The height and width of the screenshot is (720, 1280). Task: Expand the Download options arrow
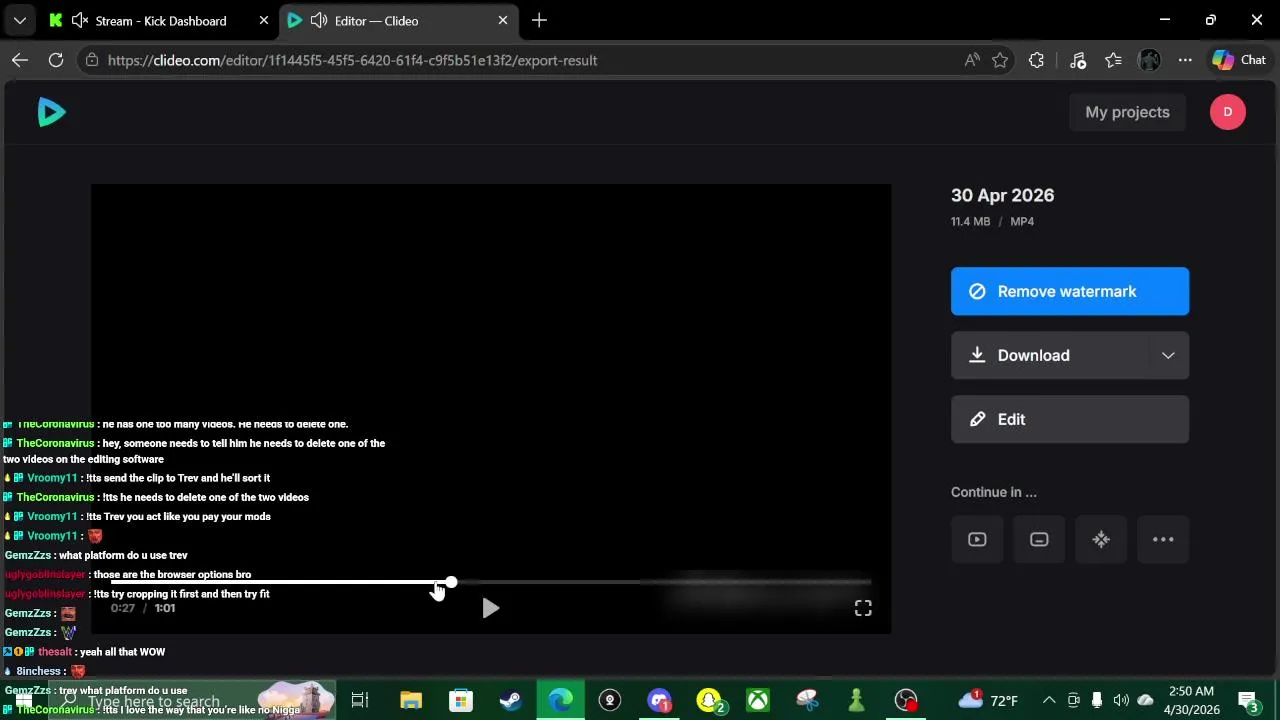pyautogui.click(x=1168, y=356)
